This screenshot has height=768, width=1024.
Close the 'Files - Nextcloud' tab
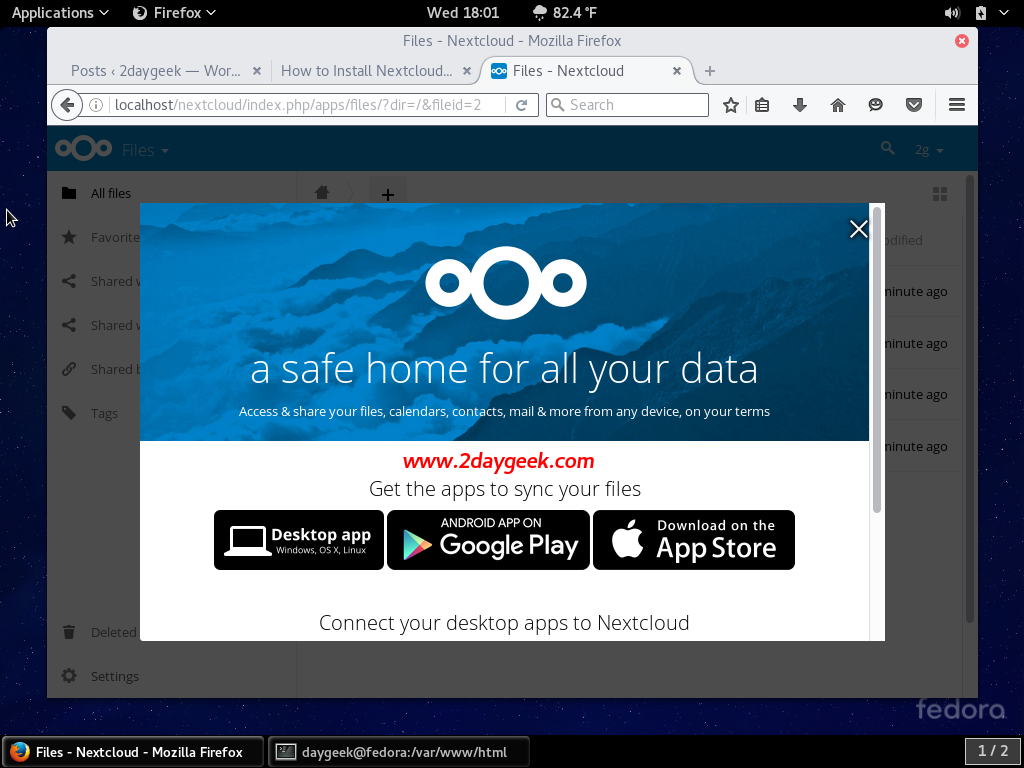point(677,71)
